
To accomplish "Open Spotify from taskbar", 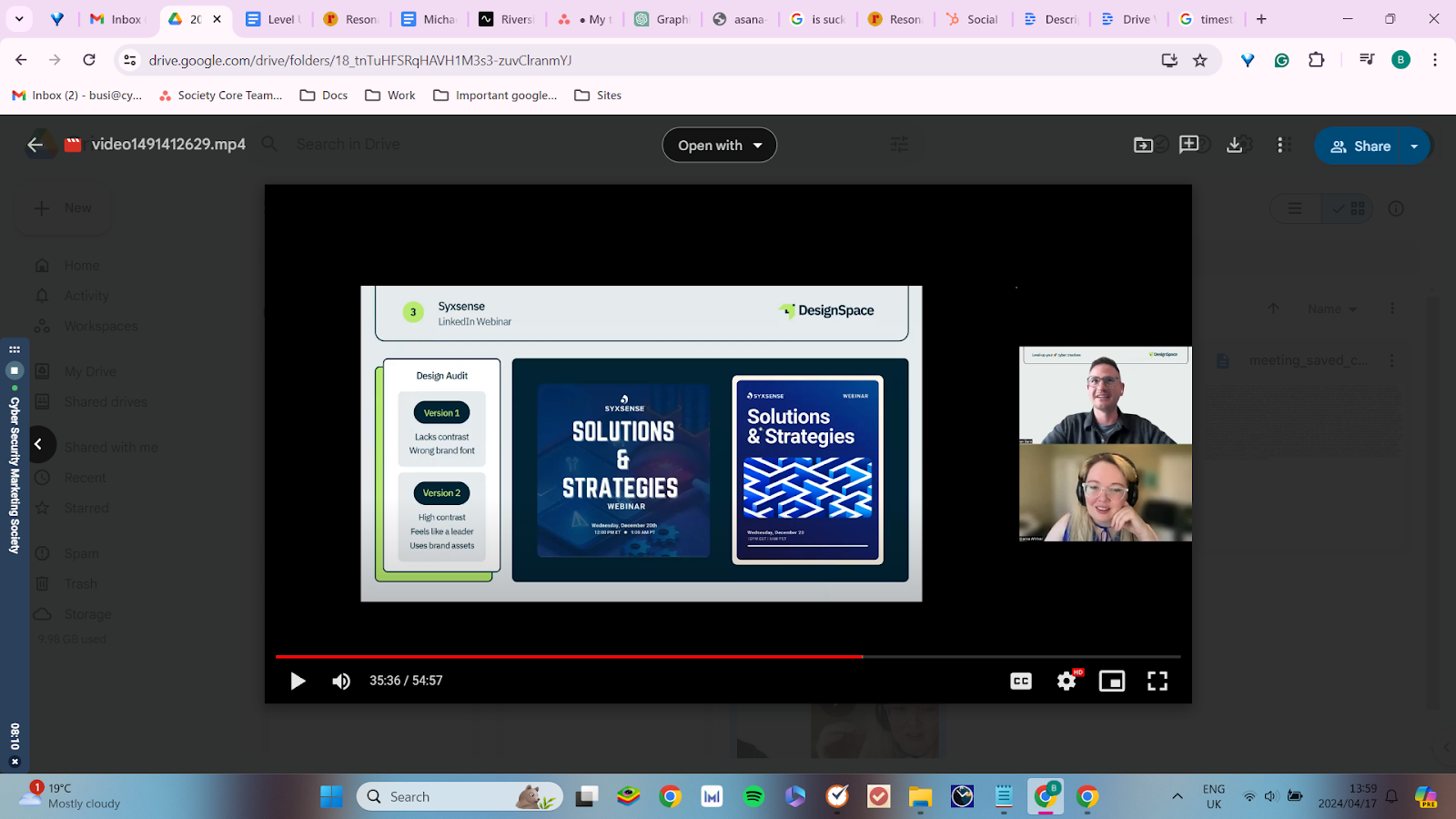I will (753, 797).
